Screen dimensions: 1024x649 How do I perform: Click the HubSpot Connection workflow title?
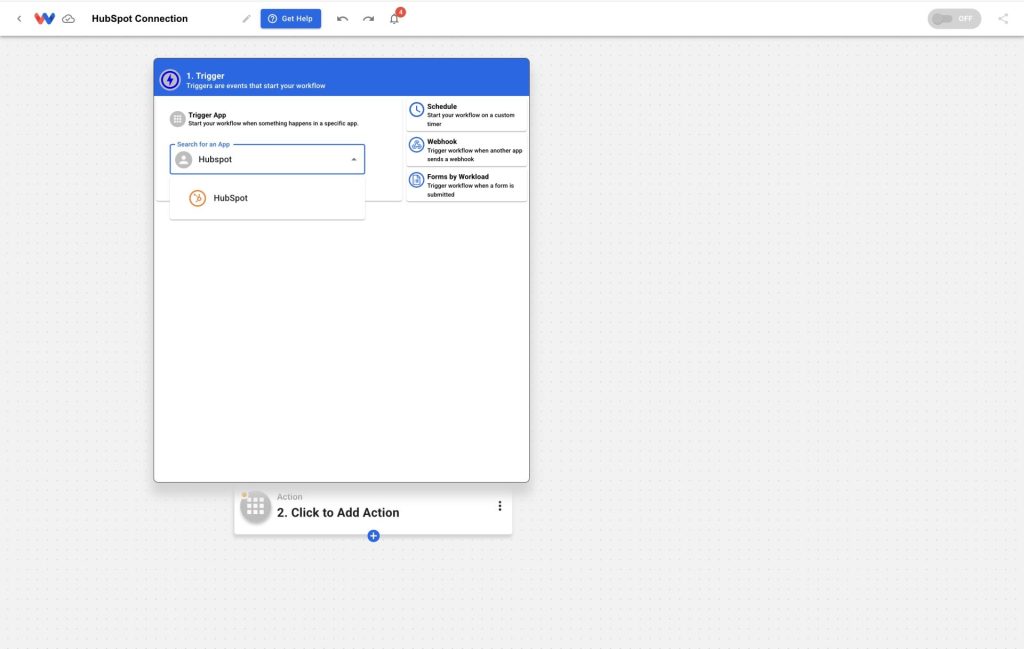140,19
